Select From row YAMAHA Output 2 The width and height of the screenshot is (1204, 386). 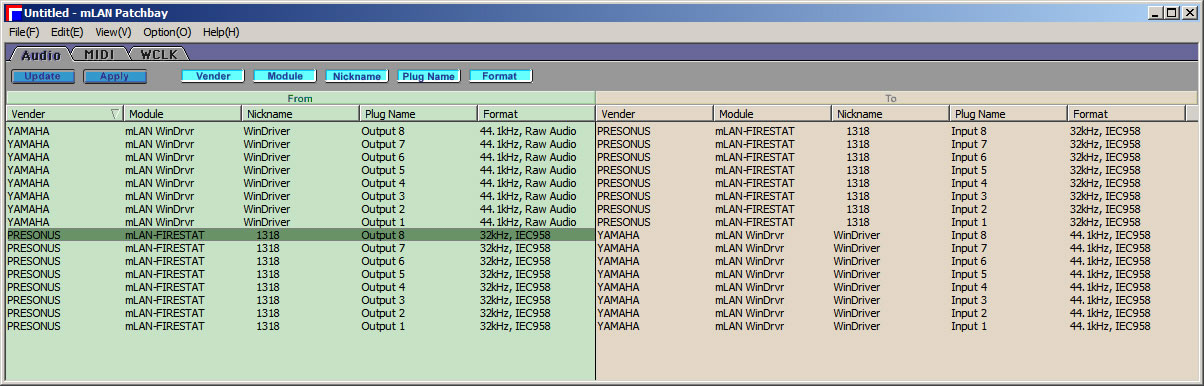pyautogui.click(x=300, y=209)
